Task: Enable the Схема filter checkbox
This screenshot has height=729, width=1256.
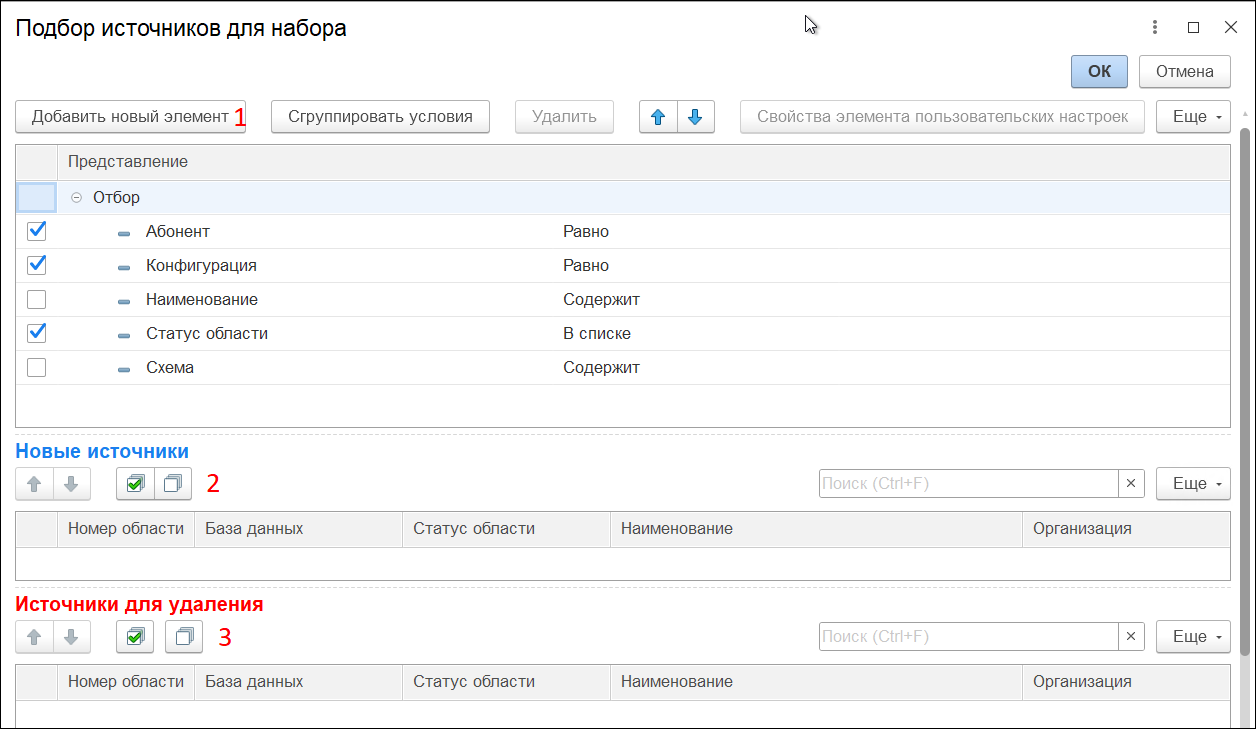Action: 36,367
